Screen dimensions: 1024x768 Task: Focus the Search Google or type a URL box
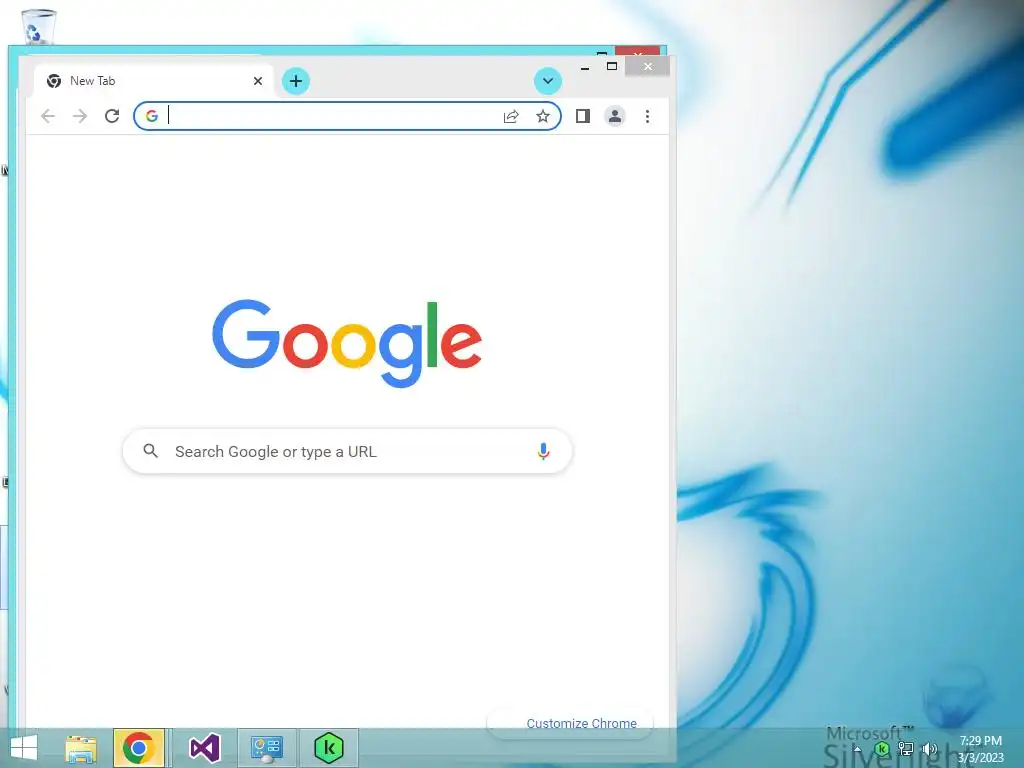[347, 451]
